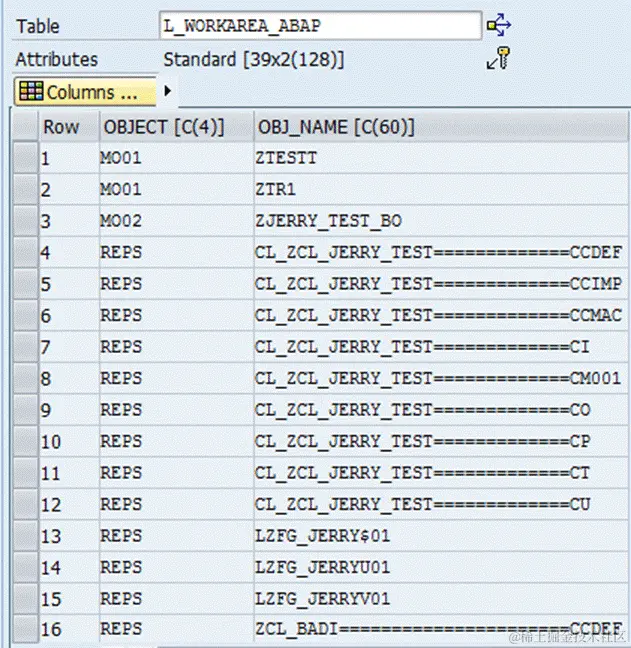Click the ZCL_BADI cell in row 16
The image size is (631, 648).
click(441, 629)
